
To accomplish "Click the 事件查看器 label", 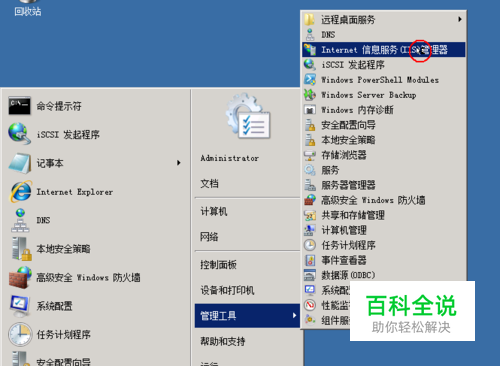I will (x=344, y=260).
